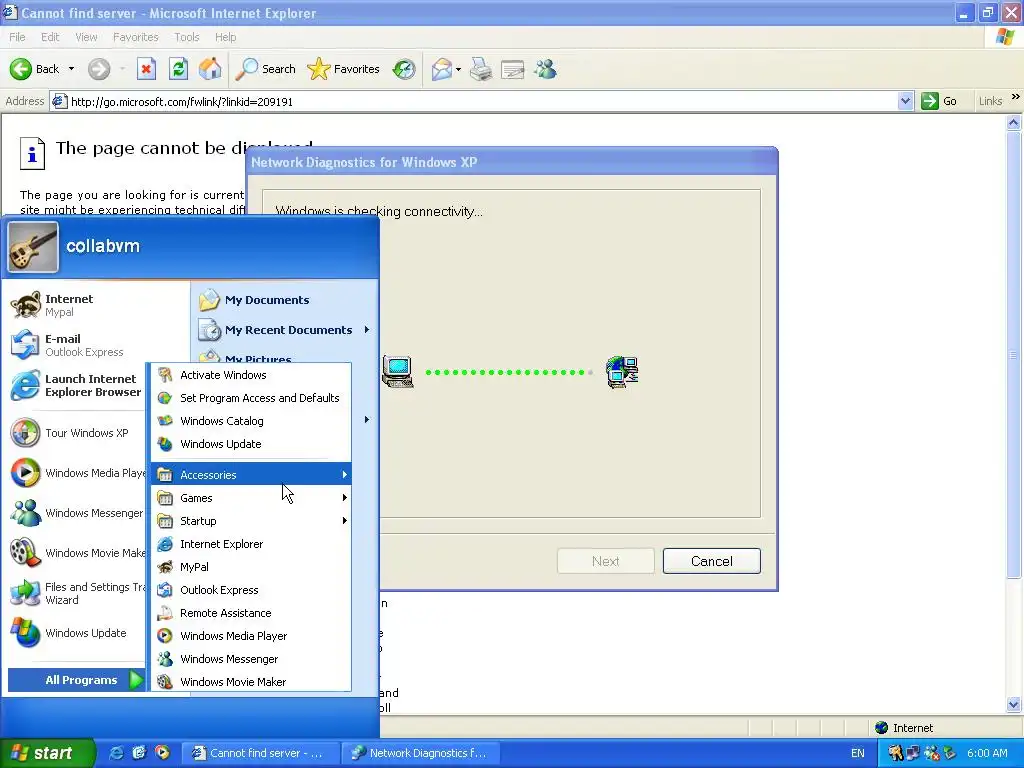Viewport: 1024px width, 768px height.
Task: Open the History icon in the IE toolbar
Action: [x=404, y=69]
